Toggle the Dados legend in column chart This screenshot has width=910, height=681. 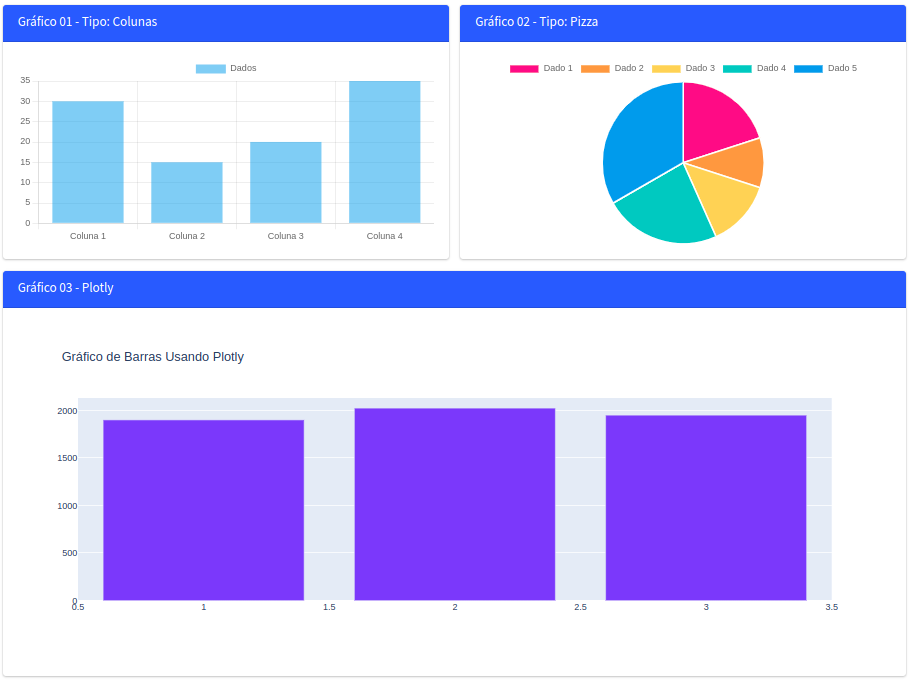226,68
